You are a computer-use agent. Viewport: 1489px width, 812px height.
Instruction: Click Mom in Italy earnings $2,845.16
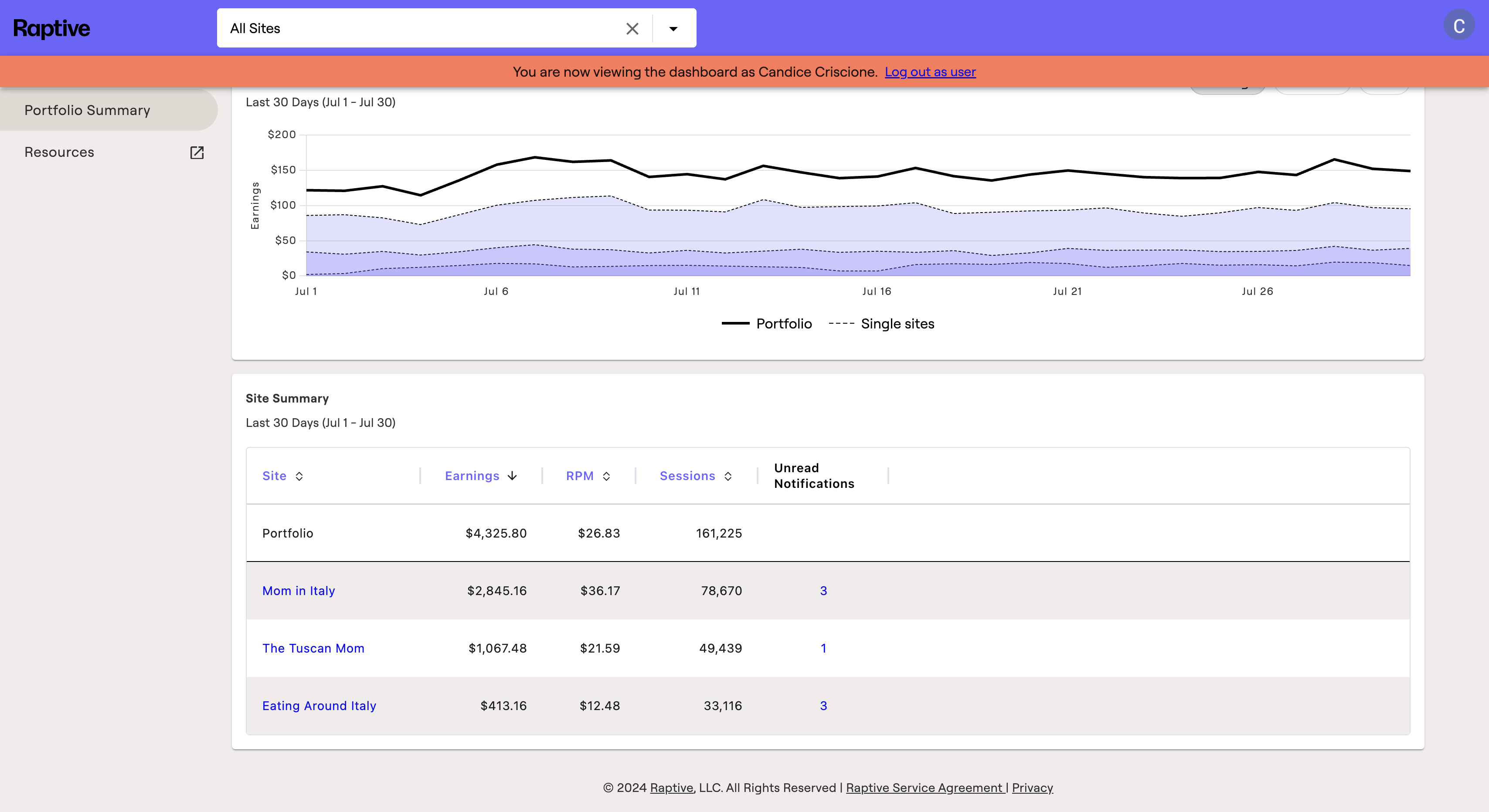coord(496,591)
